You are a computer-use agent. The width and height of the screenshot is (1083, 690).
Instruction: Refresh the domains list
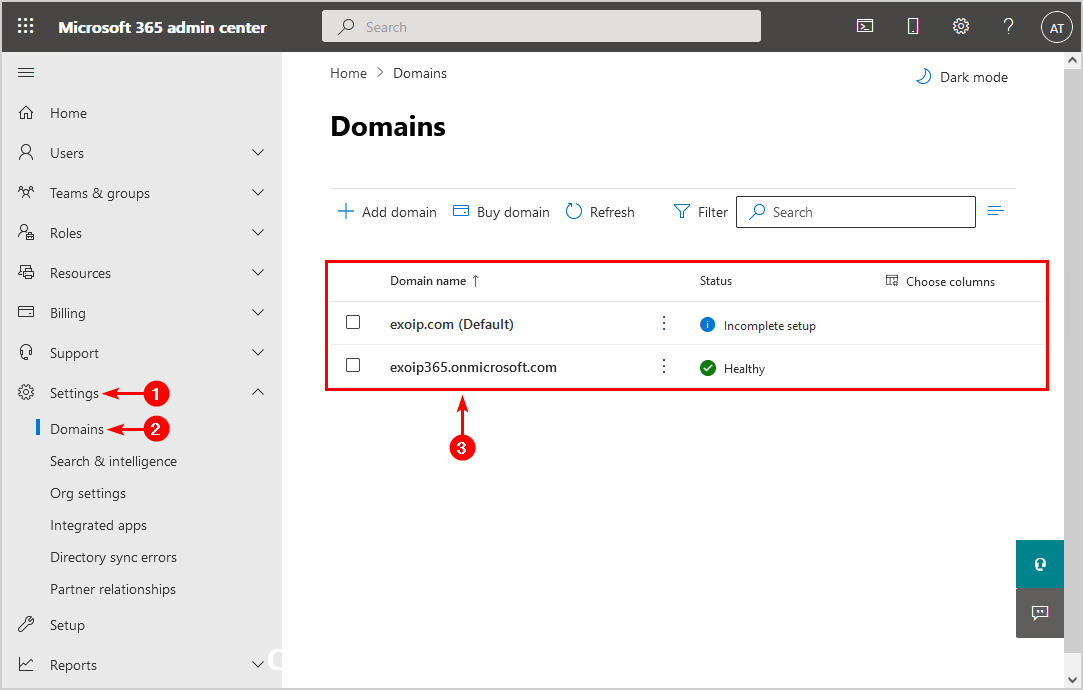coord(600,212)
